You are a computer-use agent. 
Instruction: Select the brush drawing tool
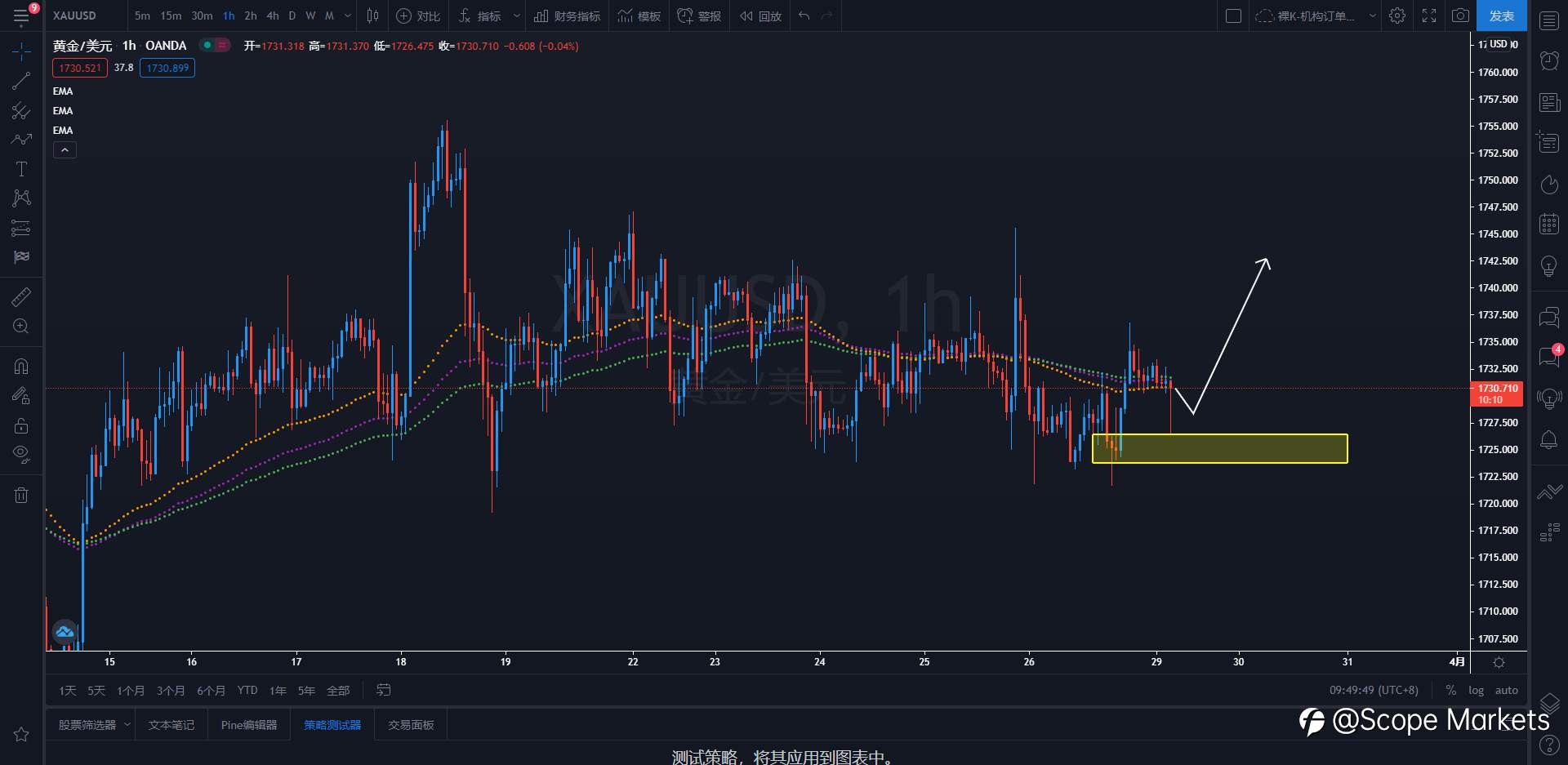coord(21,140)
